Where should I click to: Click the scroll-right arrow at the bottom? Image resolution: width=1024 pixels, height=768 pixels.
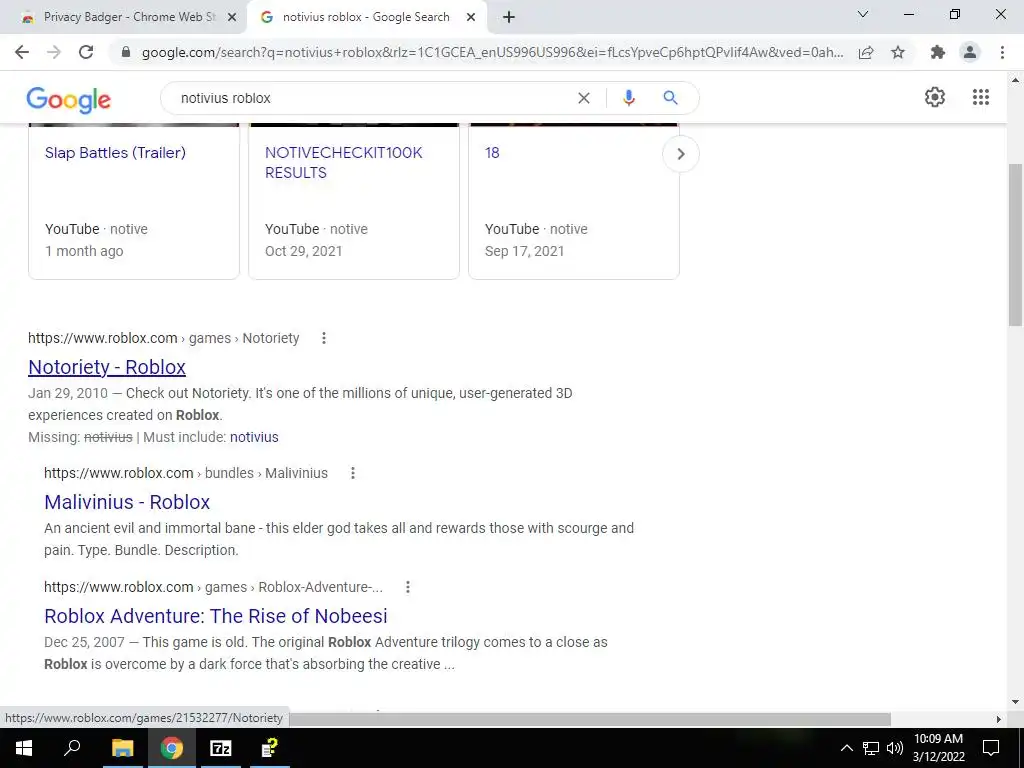[998, 719]
